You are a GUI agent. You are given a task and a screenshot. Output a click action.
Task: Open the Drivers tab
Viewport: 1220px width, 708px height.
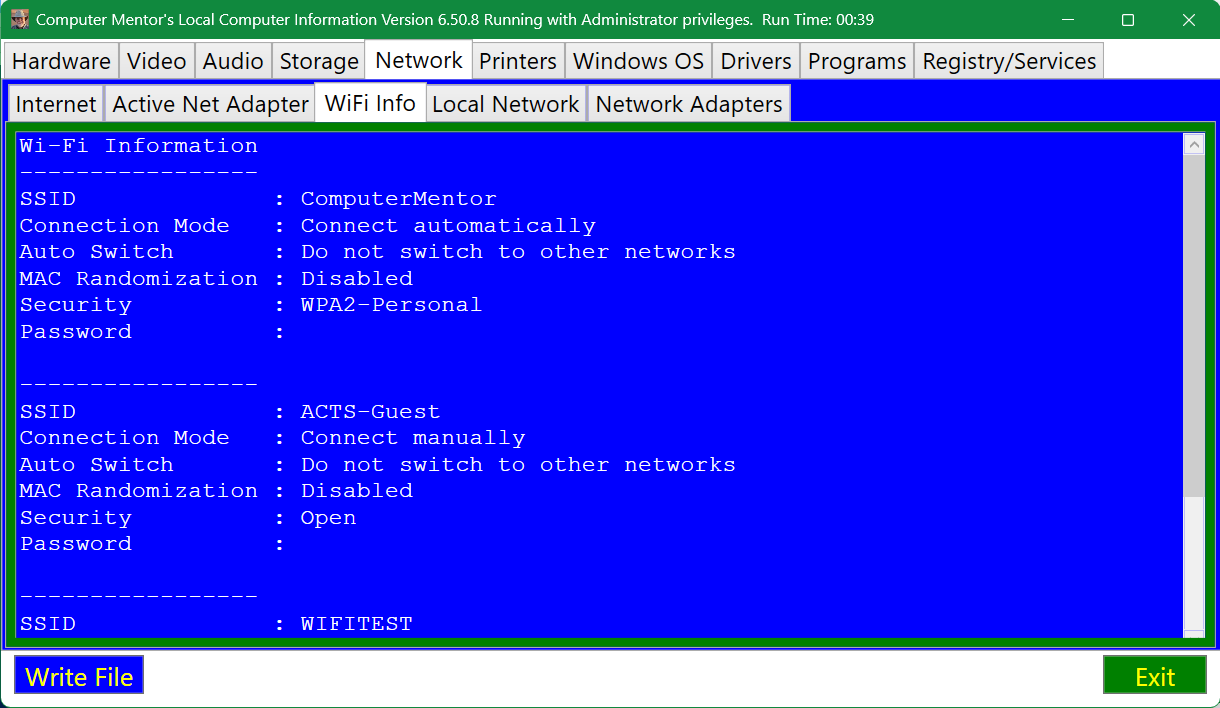pos(756,61)
